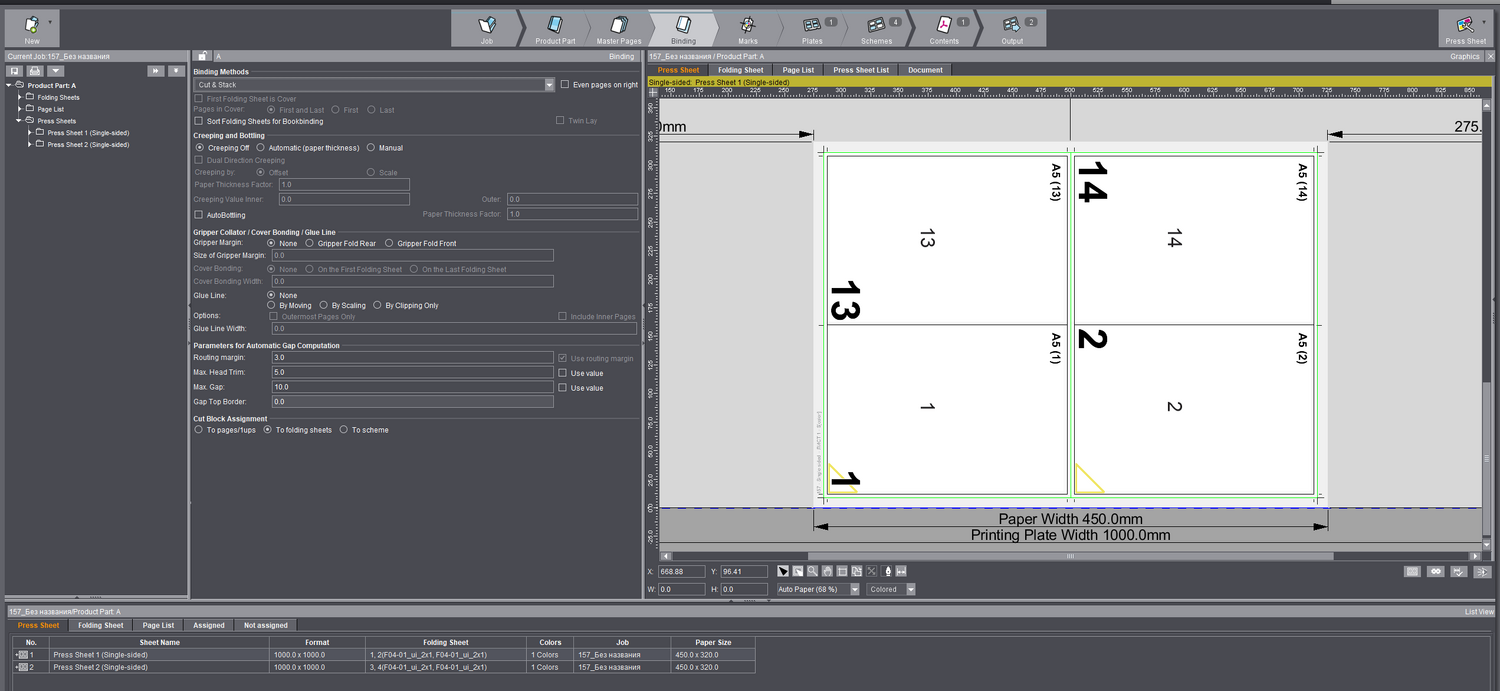Open the Auto Paper zoom dropdown
1500x691 pixels.
click(x=854, y=590)
